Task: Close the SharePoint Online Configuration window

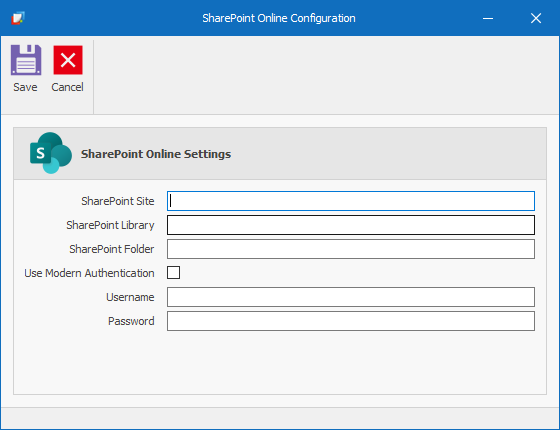Action: click(536, 18)
